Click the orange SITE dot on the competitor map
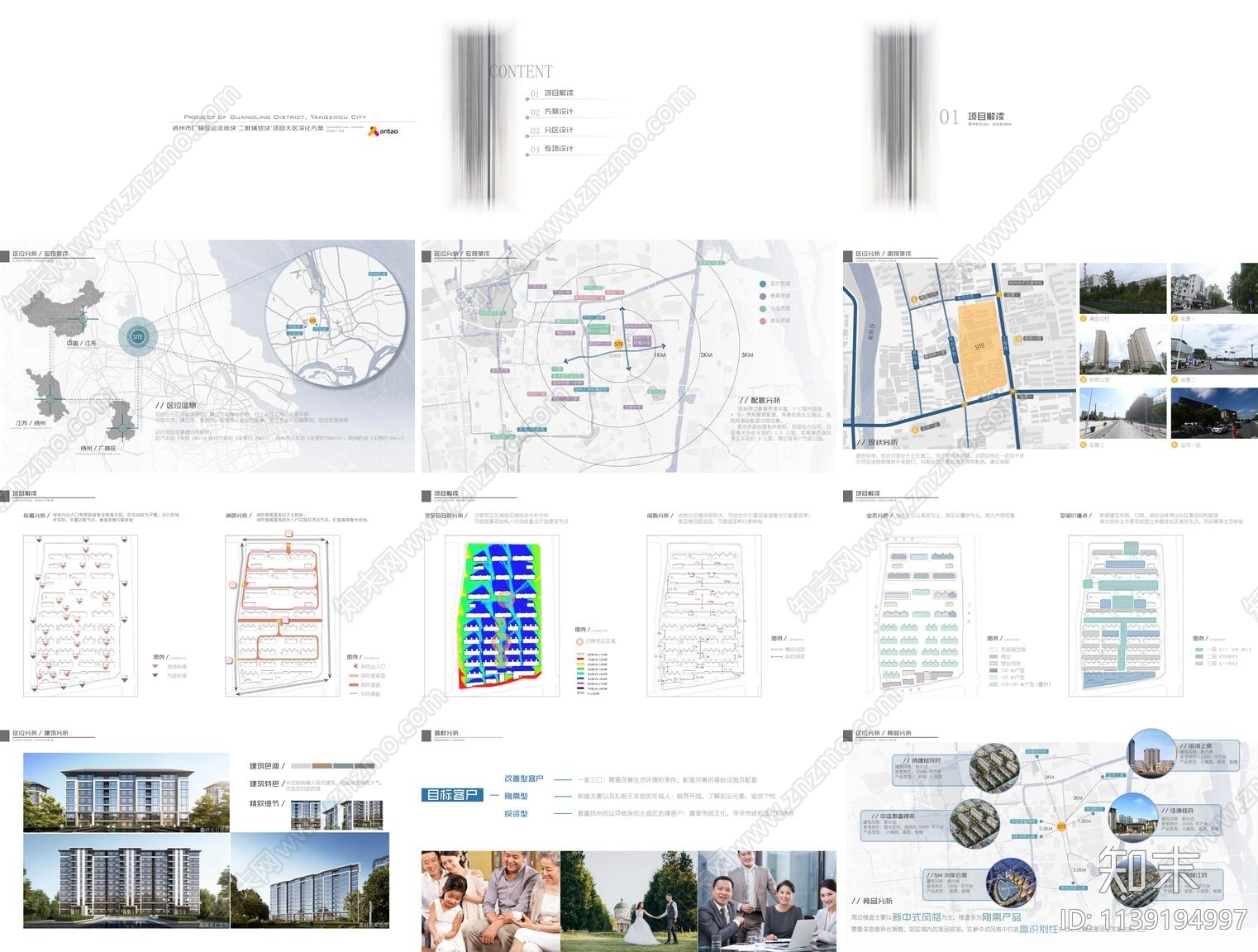The height and width of the screenshot is (952, 1258). tap(1062, 826)
